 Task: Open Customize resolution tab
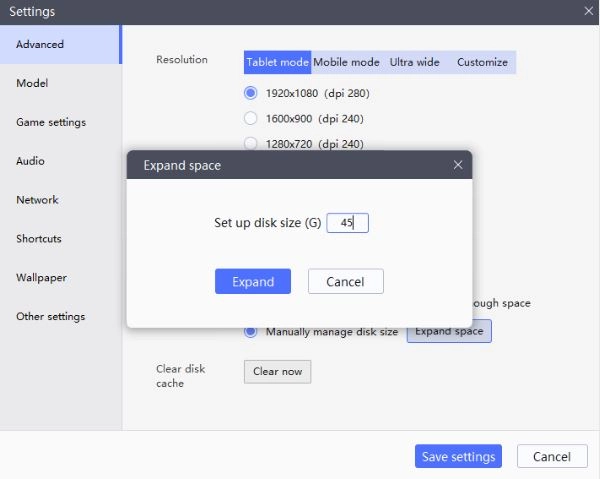(x=482, y=62)
